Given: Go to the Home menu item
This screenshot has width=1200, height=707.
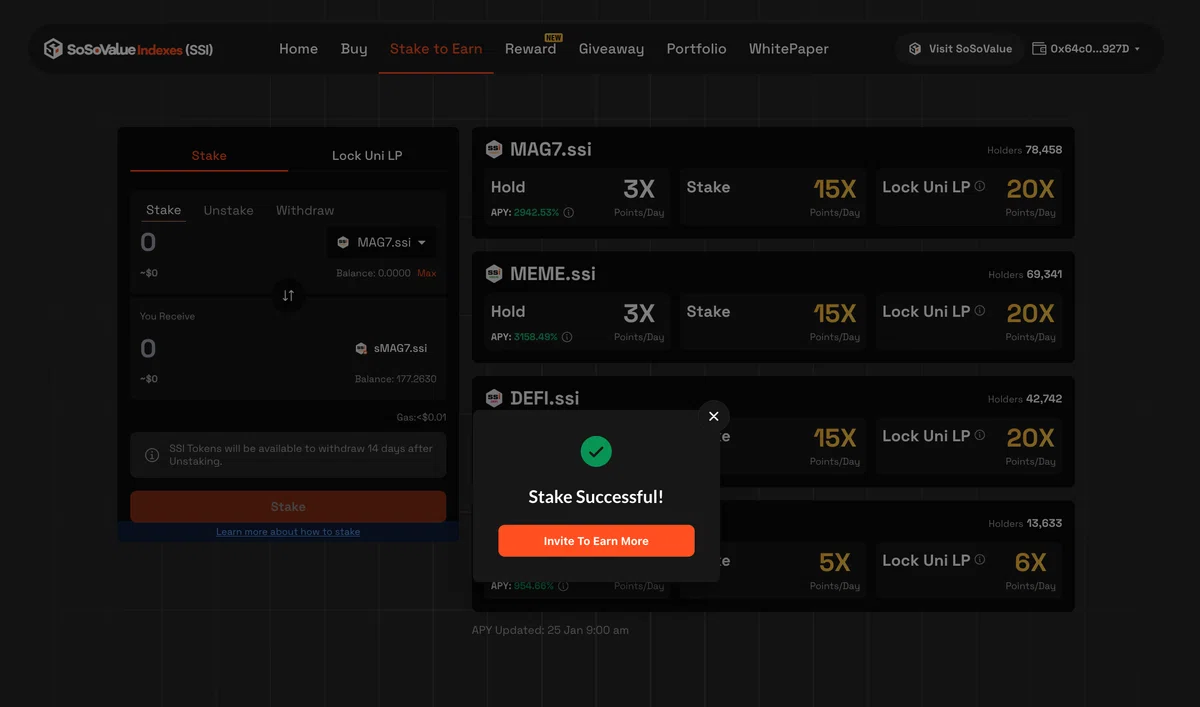Looking at the screenshot, I should [298, 49].
